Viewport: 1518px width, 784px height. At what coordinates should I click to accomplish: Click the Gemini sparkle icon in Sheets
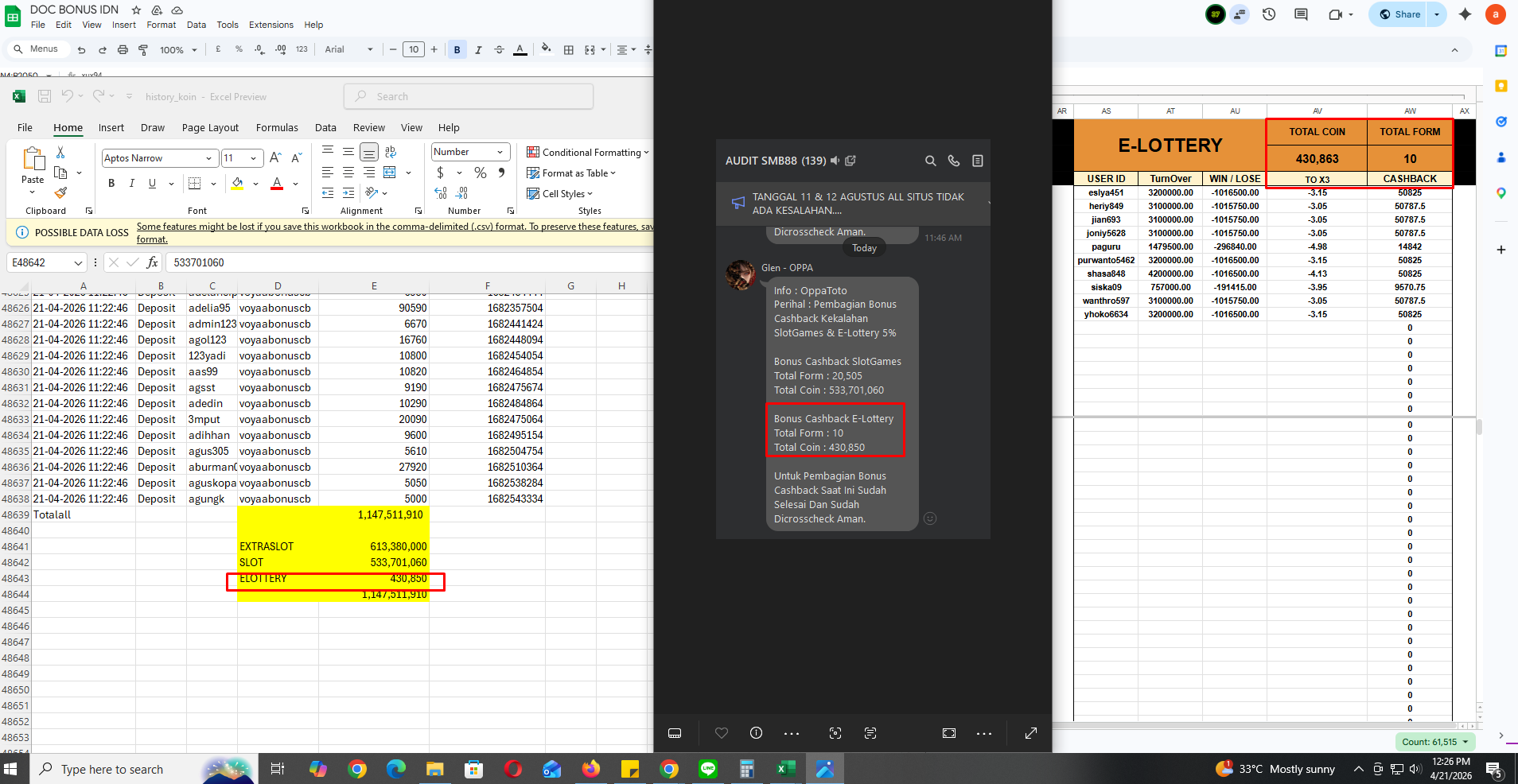point(1465,14)
